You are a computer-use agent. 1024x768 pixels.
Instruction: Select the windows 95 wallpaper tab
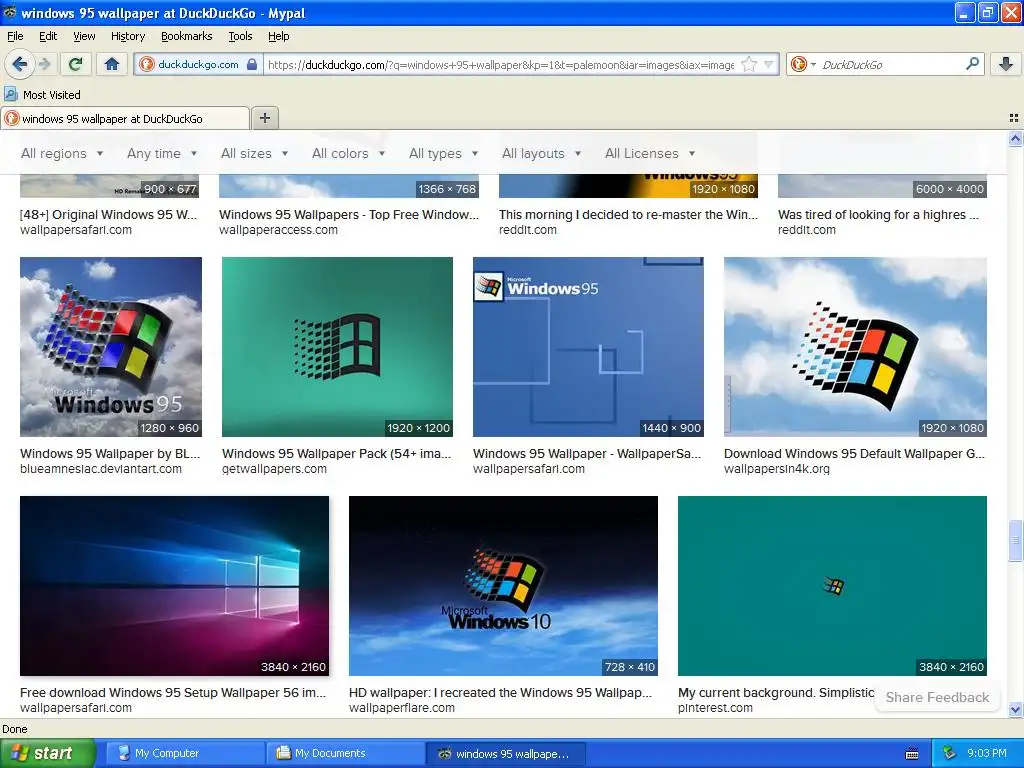click(125, 118)
